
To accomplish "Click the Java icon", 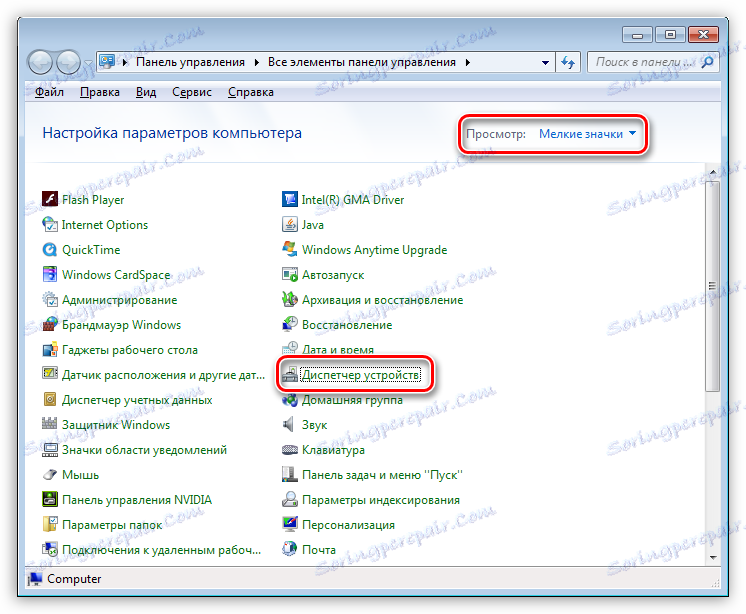I will [x=290, y=224].
